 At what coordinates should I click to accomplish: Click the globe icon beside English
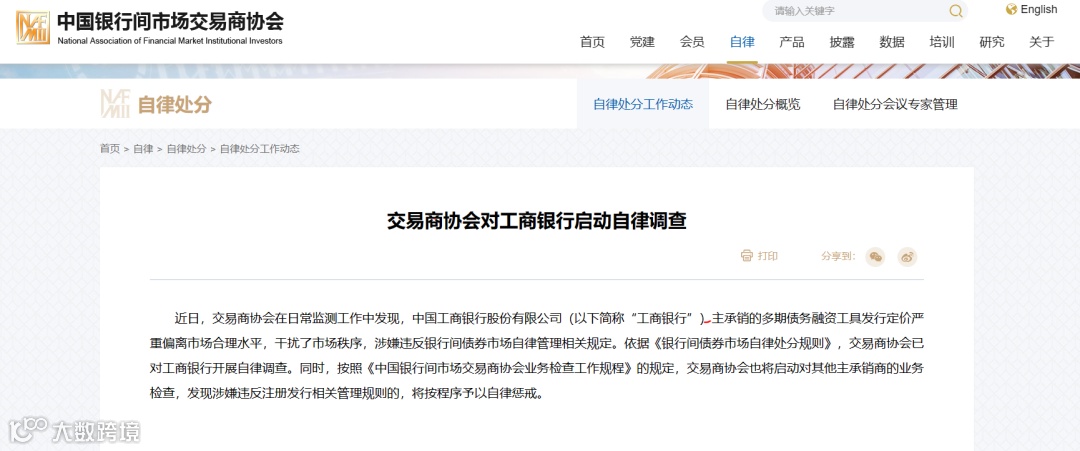pos(1011,9)
